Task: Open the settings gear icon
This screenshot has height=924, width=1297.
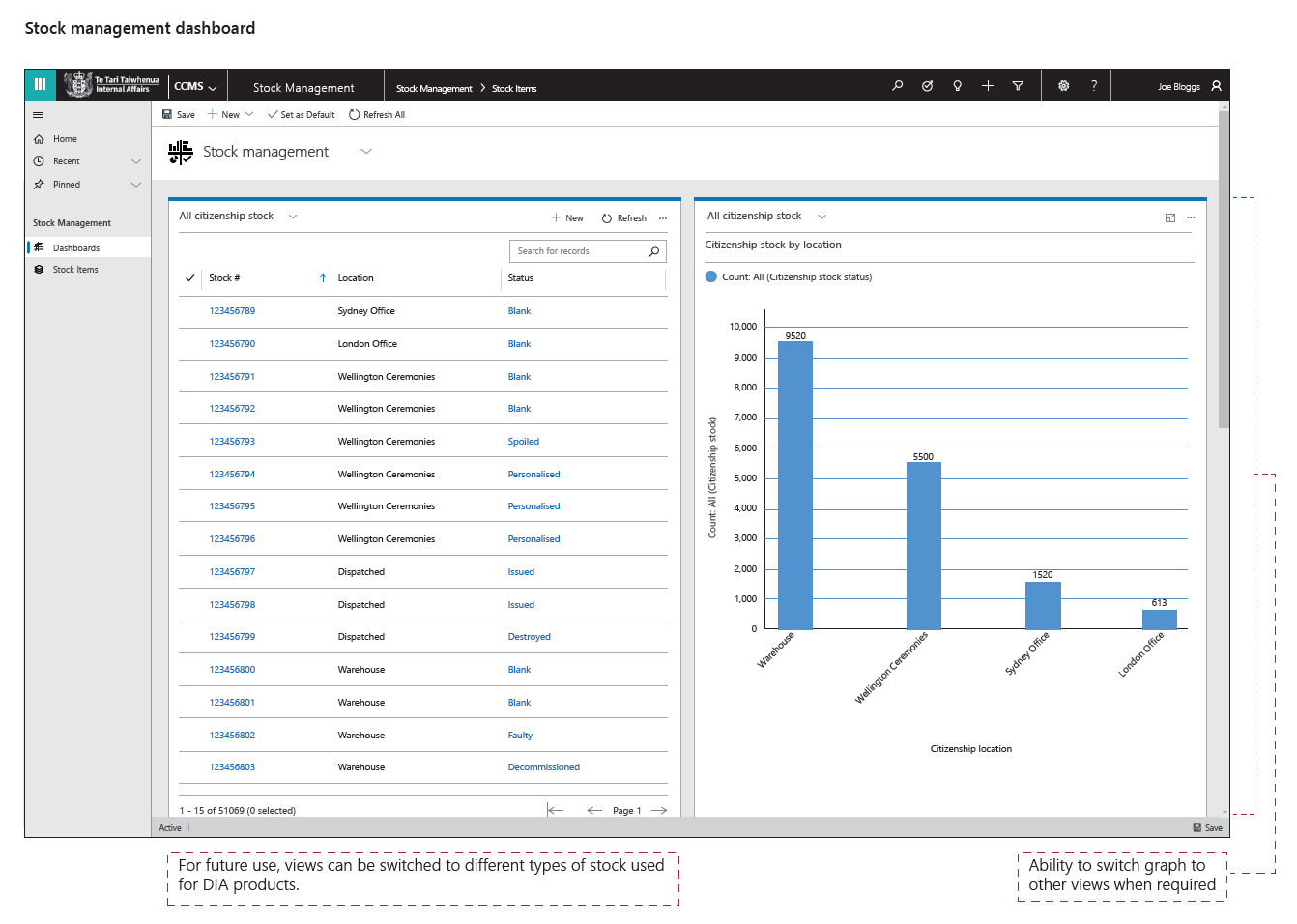Action: [1063, 86]
